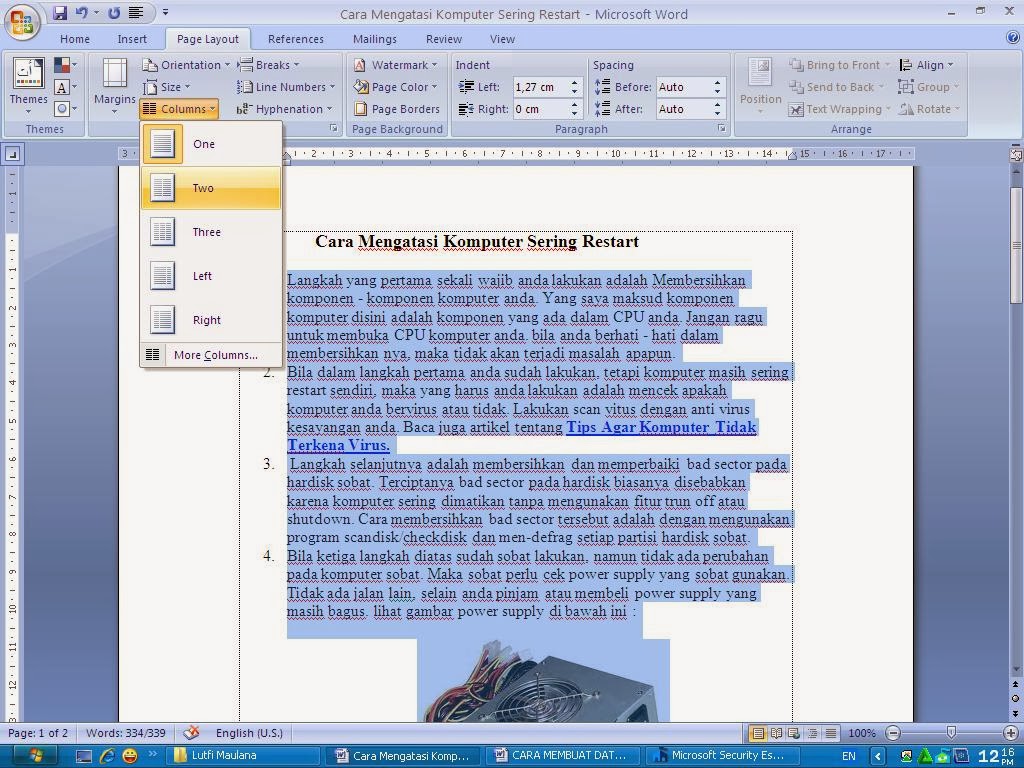This screenshot has width=1024, height=768.
Task: Open Watermark dropdown
Action: 395,65
